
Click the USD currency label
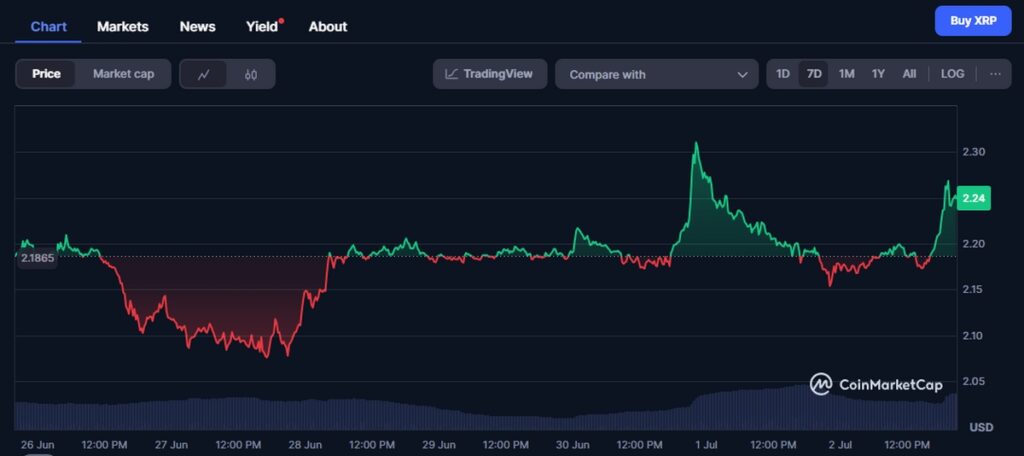click(981, 427)
